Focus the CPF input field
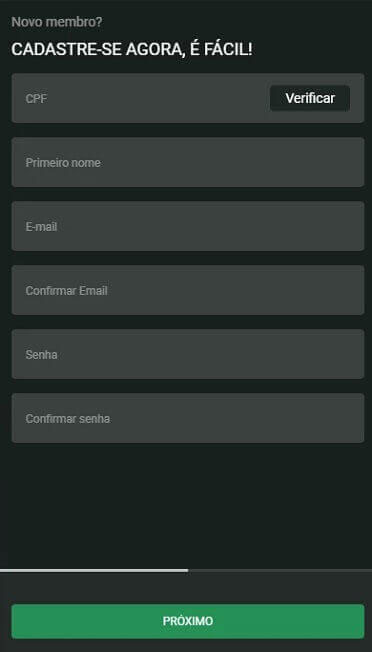This screenshot has height=652, width=372. (x=141, y=98)
